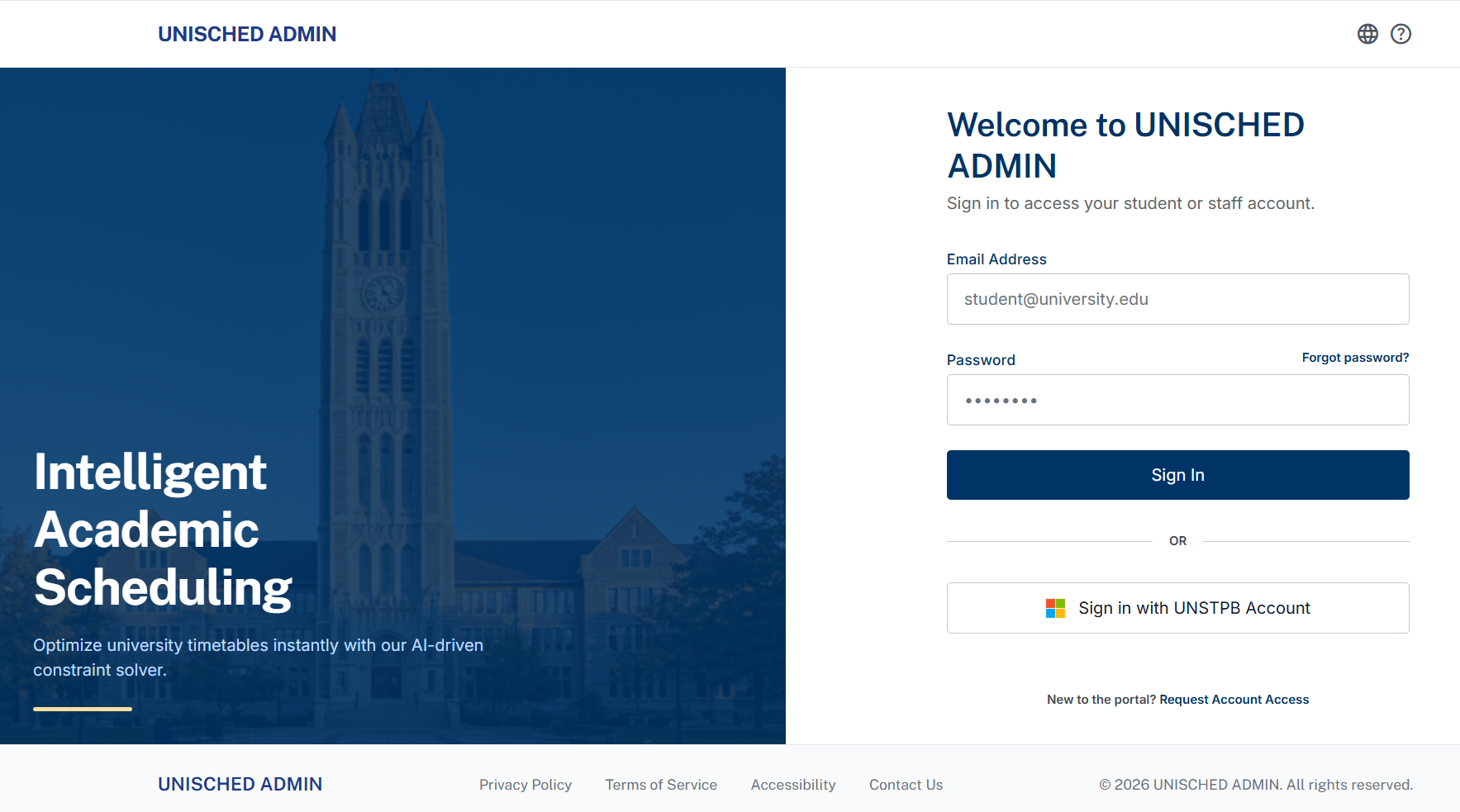
Task: Open Request Account Access link
Action: [1234, 700]
